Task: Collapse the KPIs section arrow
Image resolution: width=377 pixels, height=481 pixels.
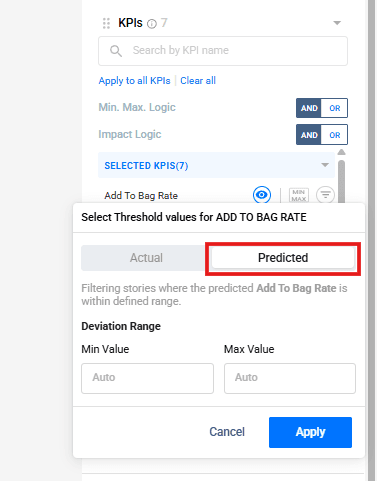Action: coord(337,23)
